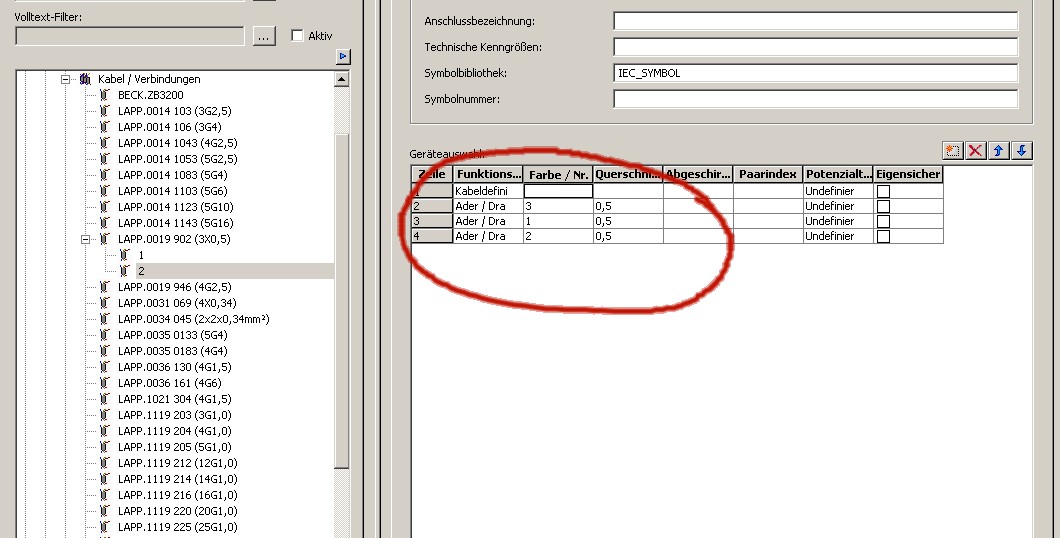Select Farbe / Nr. cell with value 3
This screenshot has width=1060, height=538.
558,206
